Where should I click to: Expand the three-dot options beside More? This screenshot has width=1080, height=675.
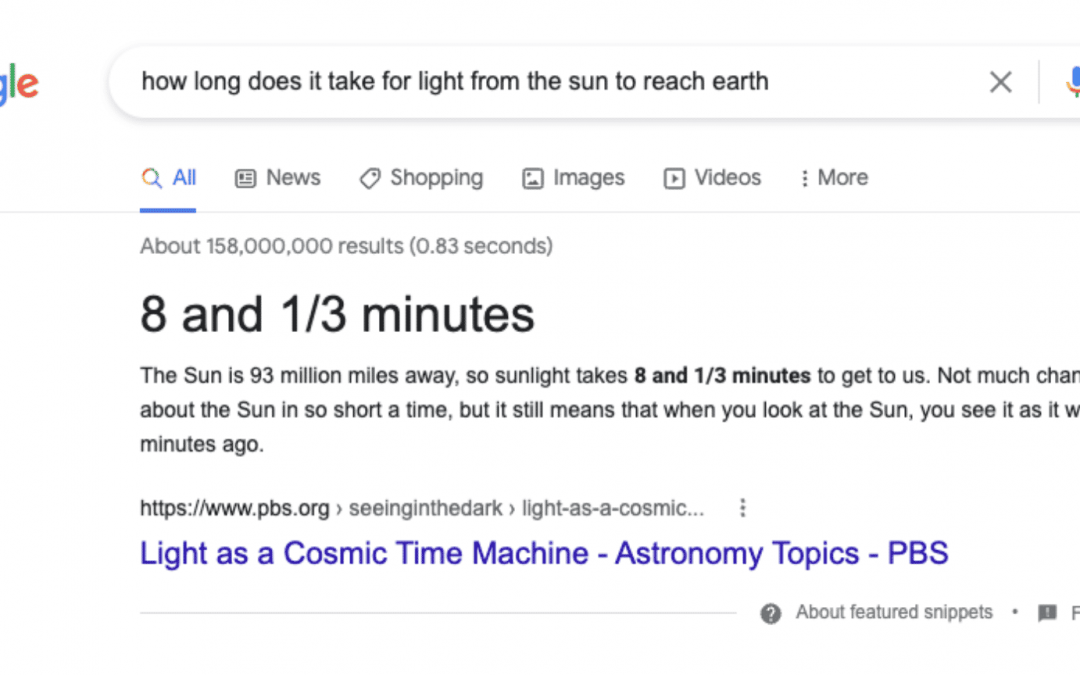coord(806,177)
